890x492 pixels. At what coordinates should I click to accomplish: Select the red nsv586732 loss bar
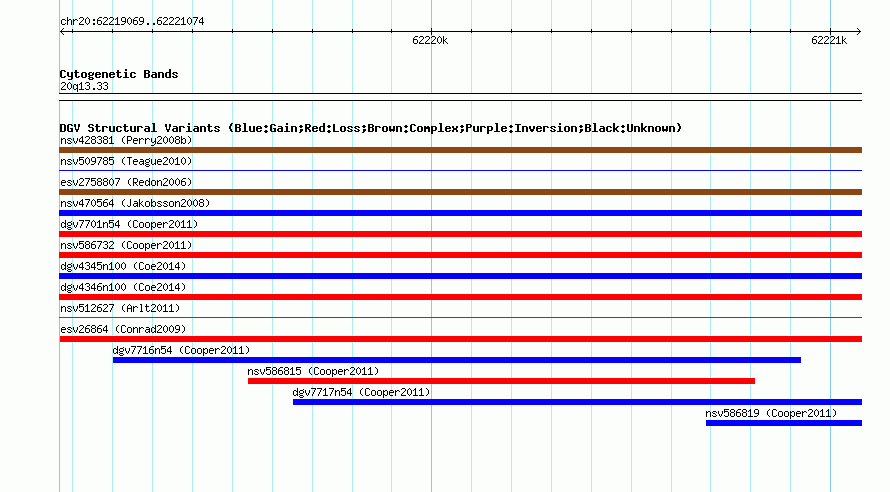click(460, 255)
